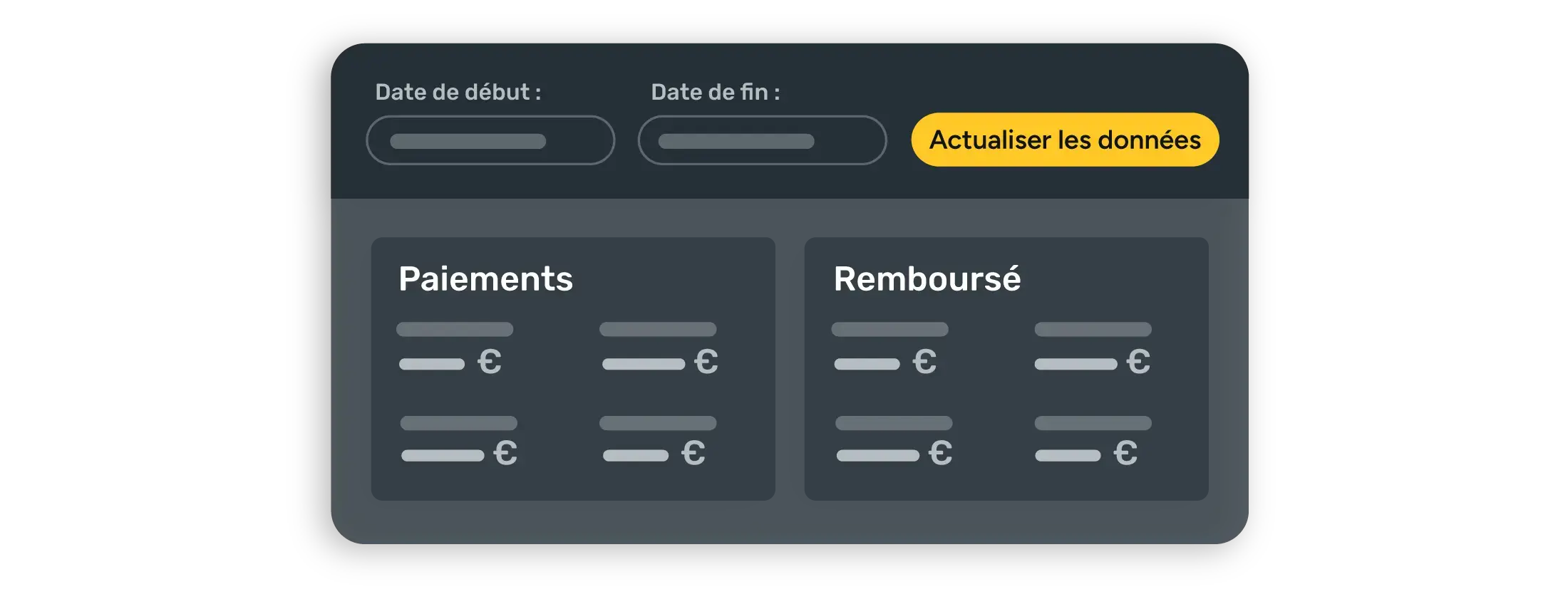
Task: Click euro symbol of bottom-right Paiements amount
Action: tap(693, 453)
